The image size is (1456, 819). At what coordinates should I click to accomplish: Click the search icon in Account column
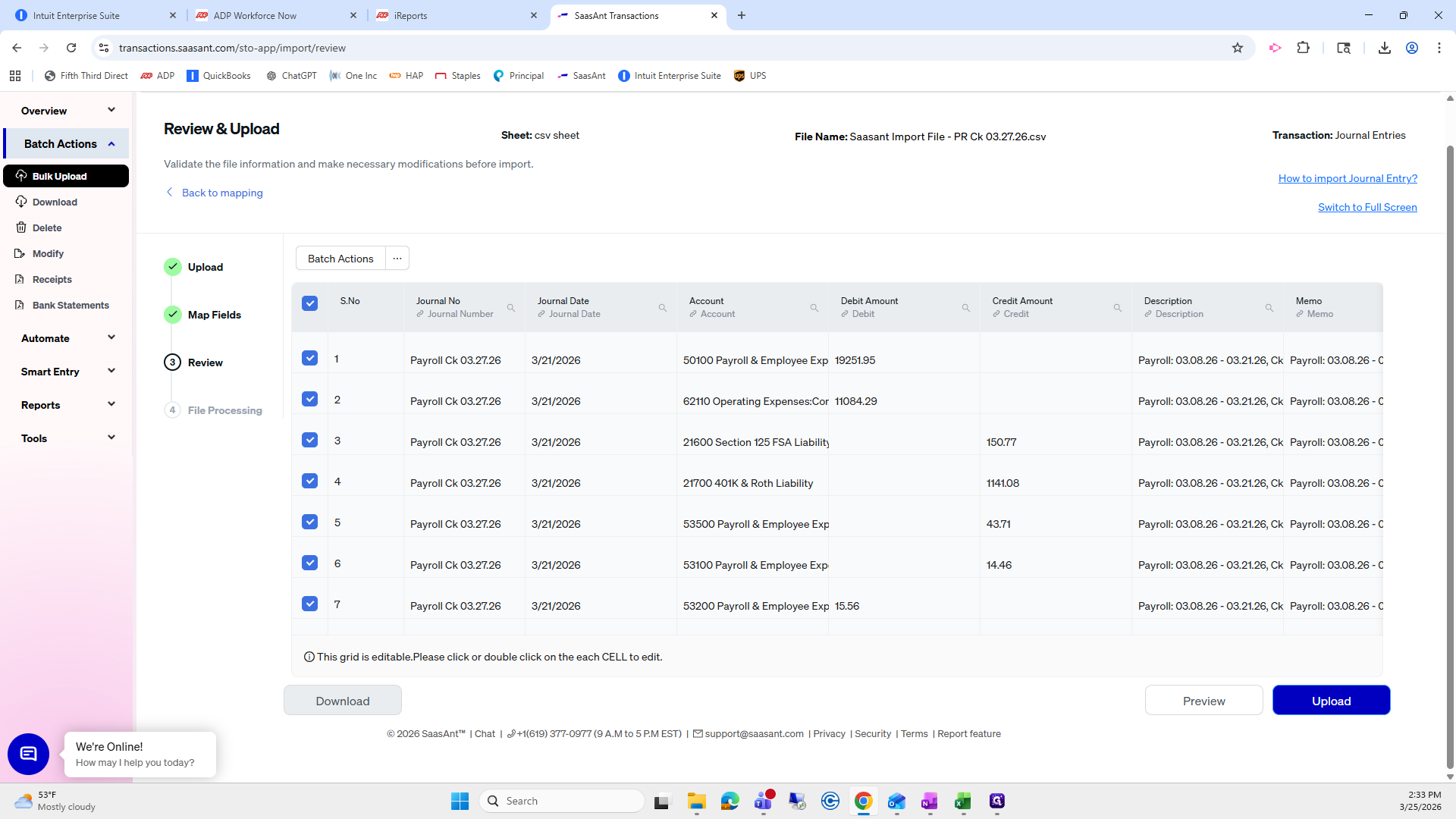coord(814,308)
